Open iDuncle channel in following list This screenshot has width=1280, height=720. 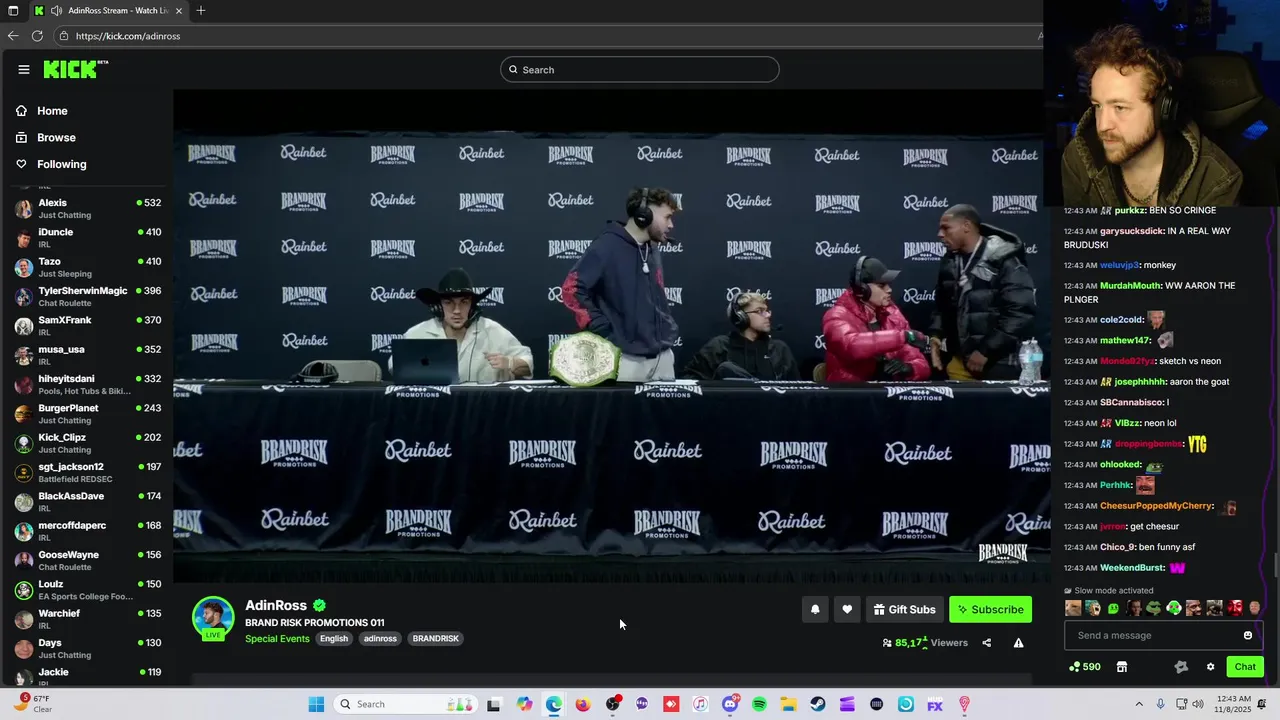pos(88,238)
